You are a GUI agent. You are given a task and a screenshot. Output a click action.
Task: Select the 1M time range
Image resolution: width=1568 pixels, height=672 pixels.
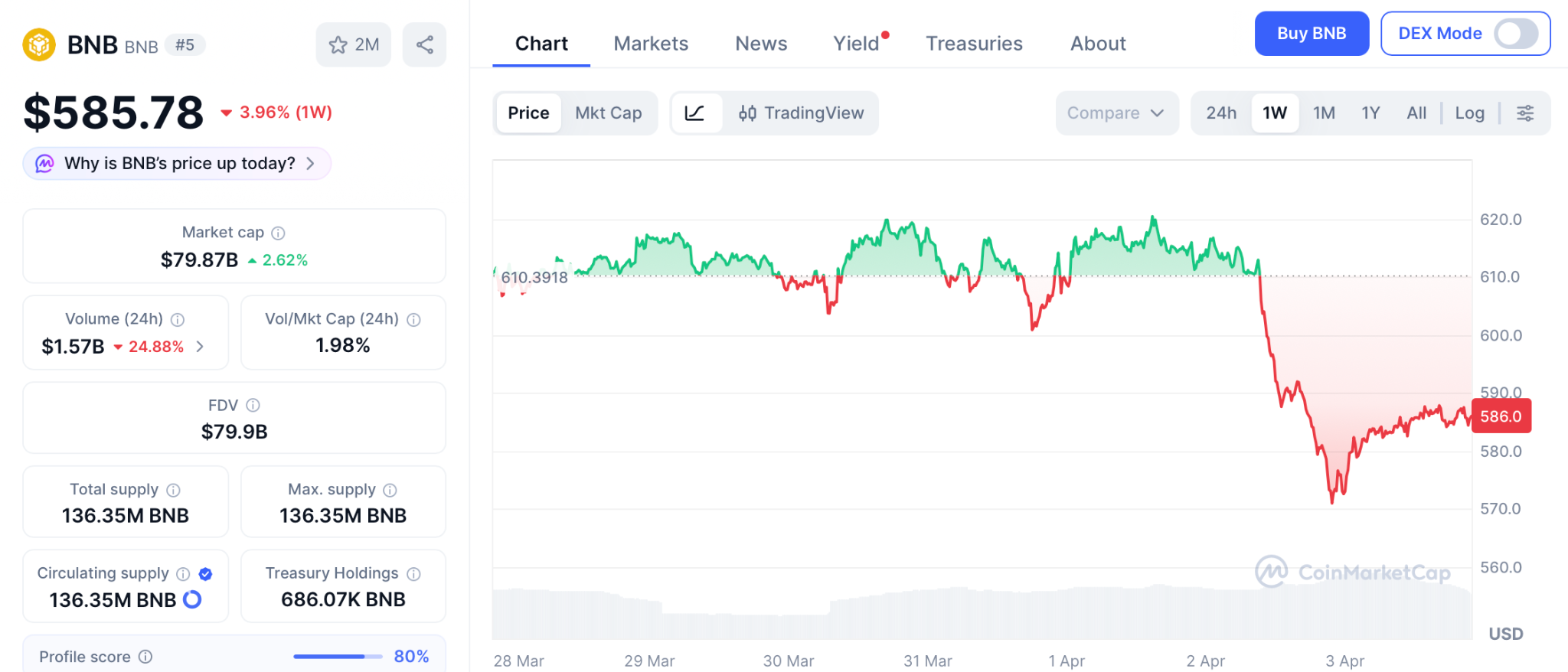[1324, 113]
